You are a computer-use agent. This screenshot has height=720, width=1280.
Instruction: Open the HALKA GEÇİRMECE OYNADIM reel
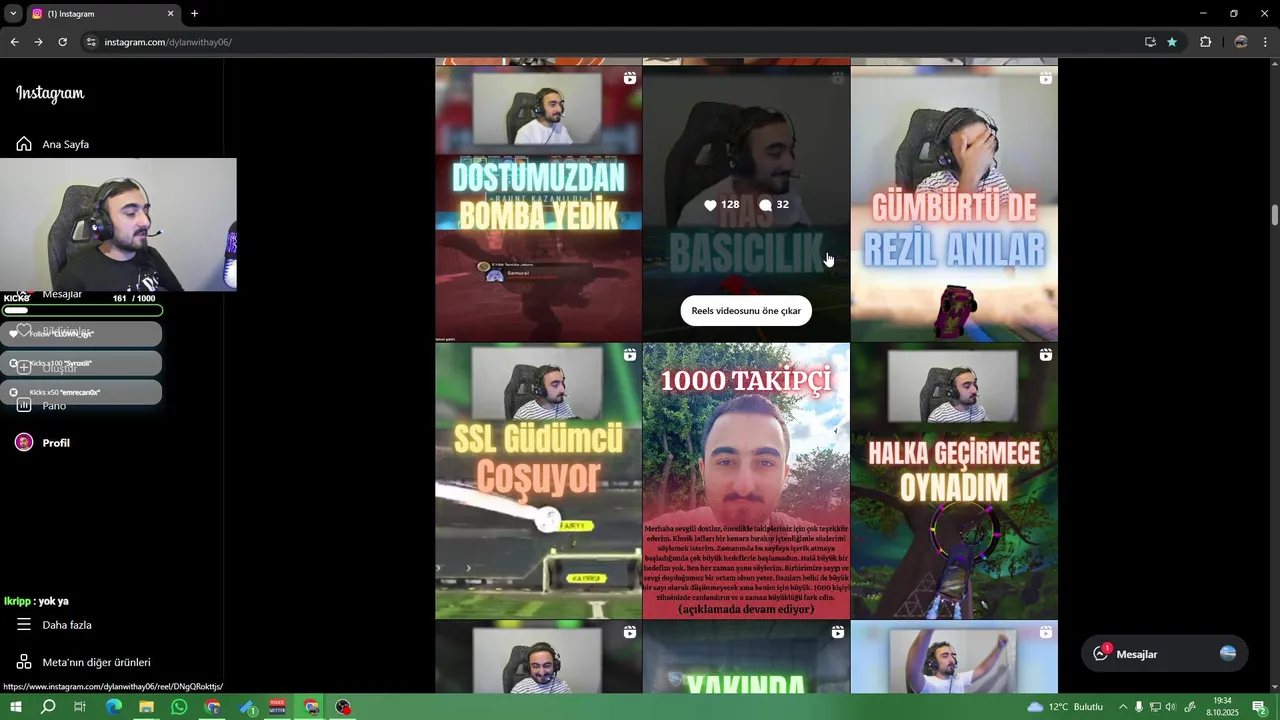pos(954,481)
